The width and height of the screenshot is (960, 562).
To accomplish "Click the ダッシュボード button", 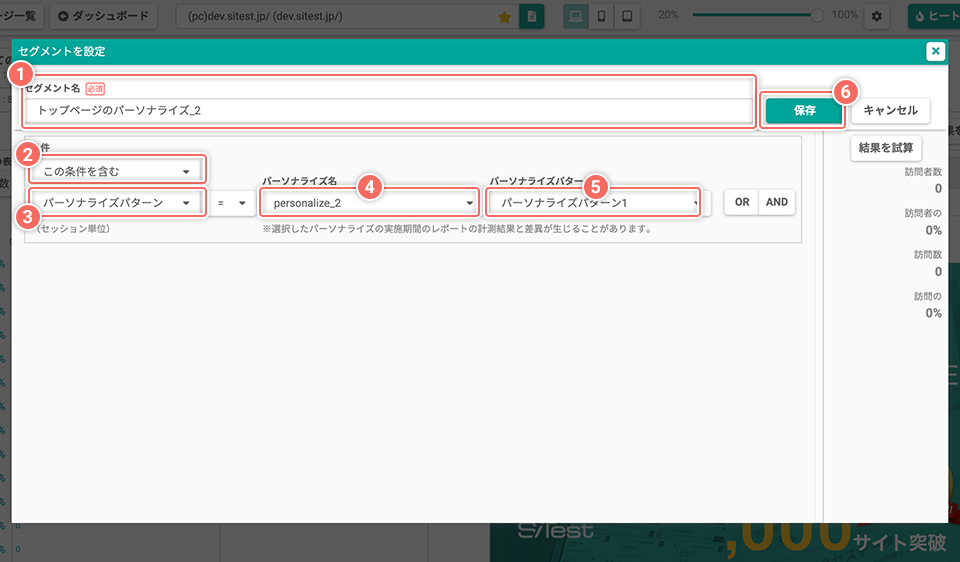I will [103, 16].
